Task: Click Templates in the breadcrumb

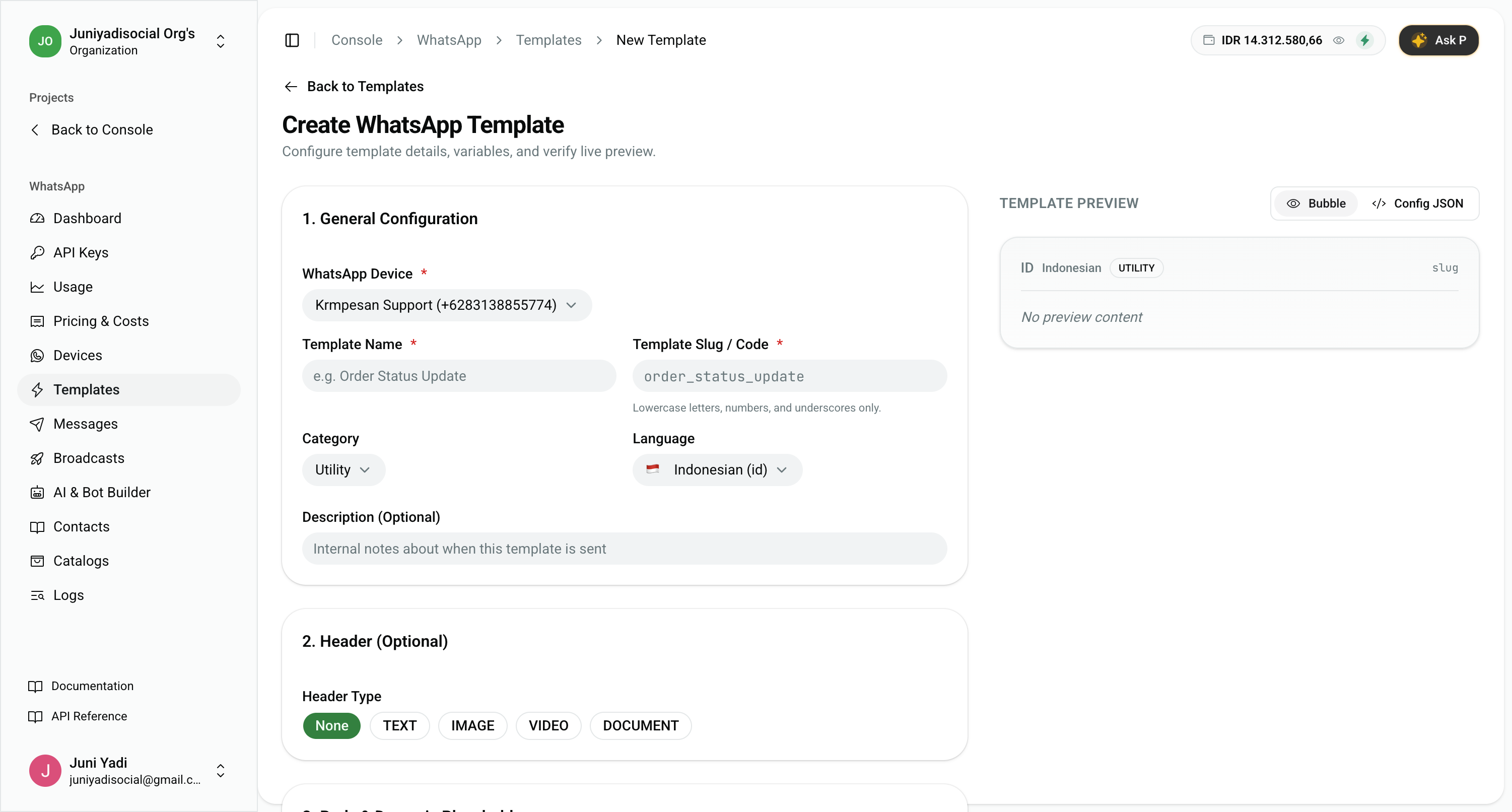Action: [x=548, y=40]
